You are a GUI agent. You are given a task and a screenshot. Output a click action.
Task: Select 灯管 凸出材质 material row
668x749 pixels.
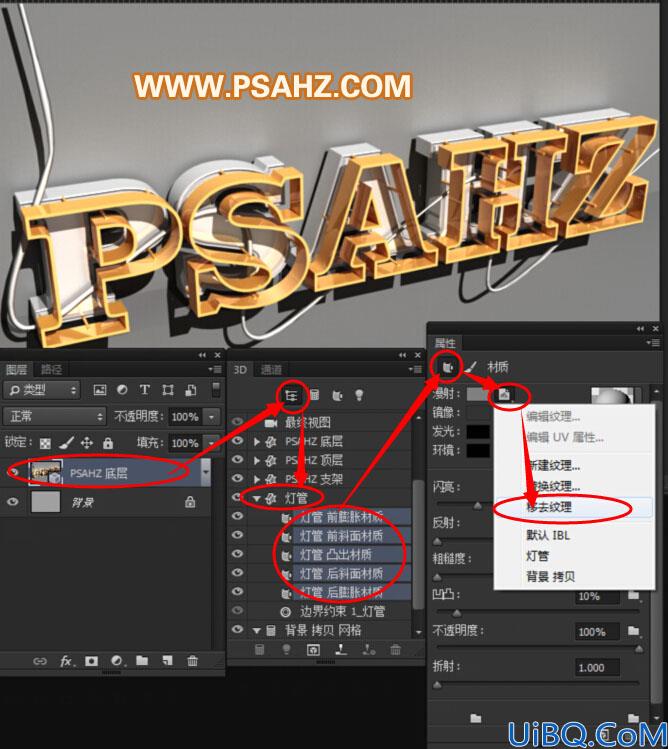pos(351,554)
